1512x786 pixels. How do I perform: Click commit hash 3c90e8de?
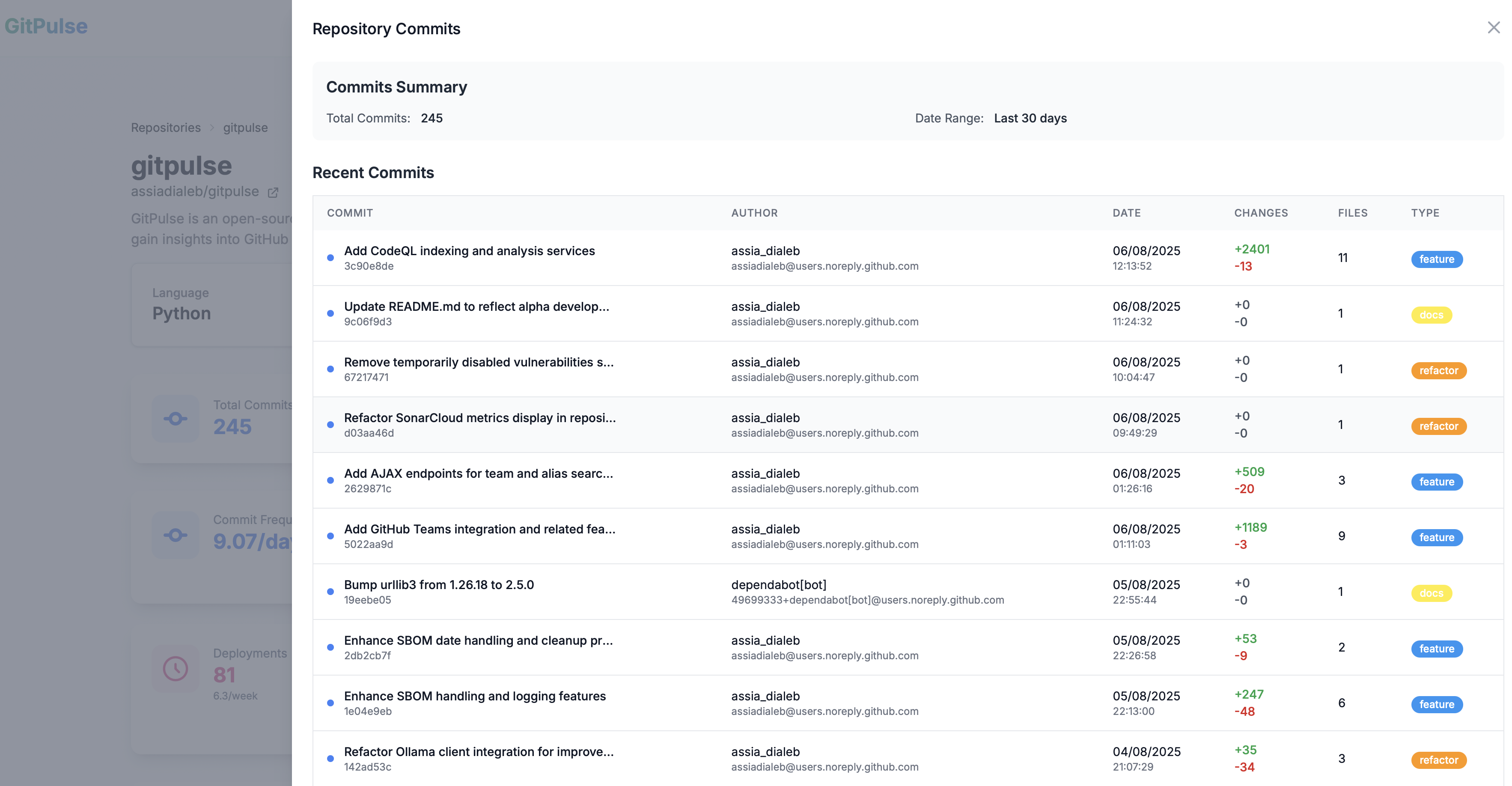pos(369,266)
